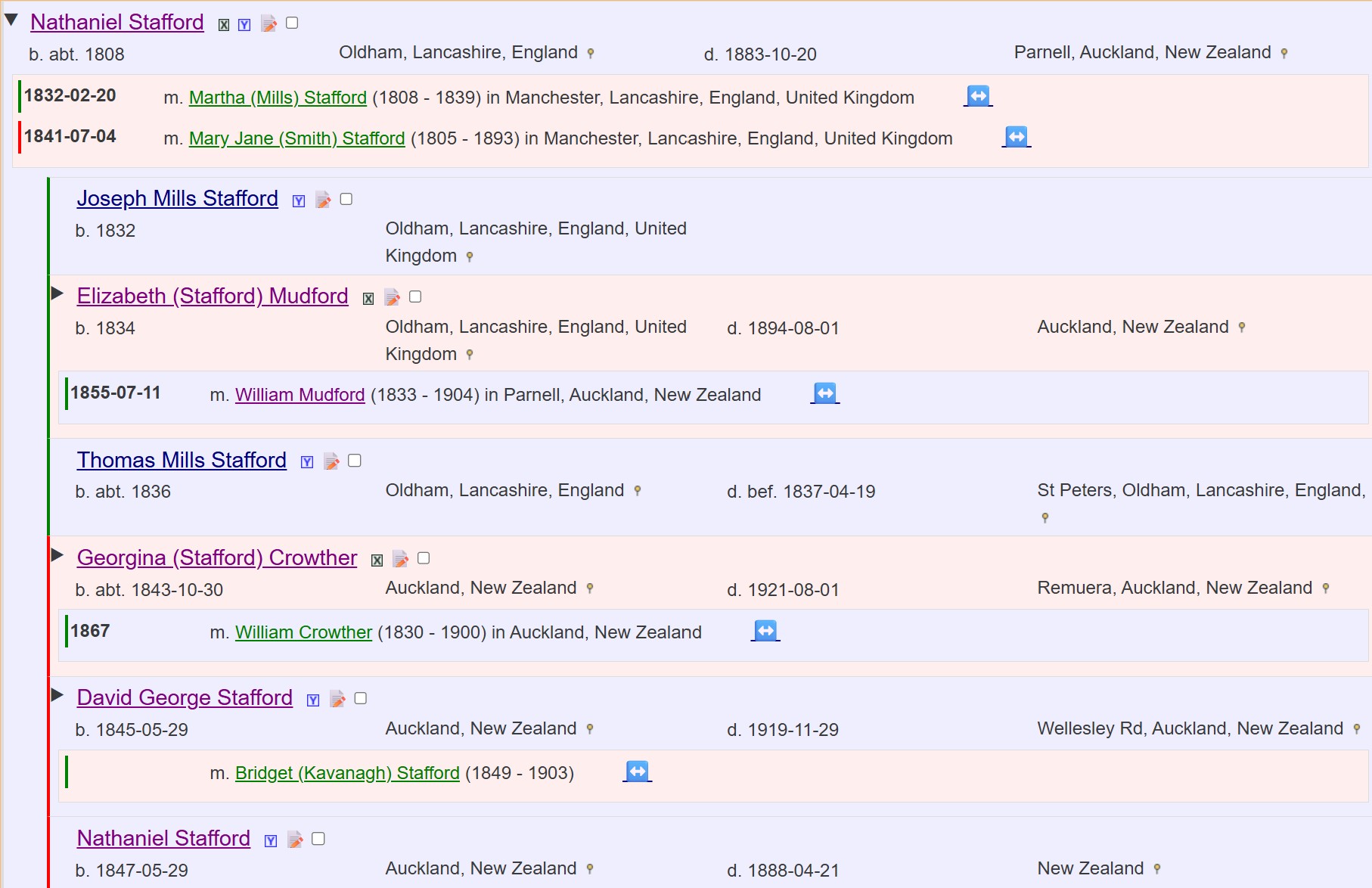Click the map pin after Parnell, Auckland, New Zealand
The width and height of the screenshot is (1372, 888).
click(x=1284, y=54)
